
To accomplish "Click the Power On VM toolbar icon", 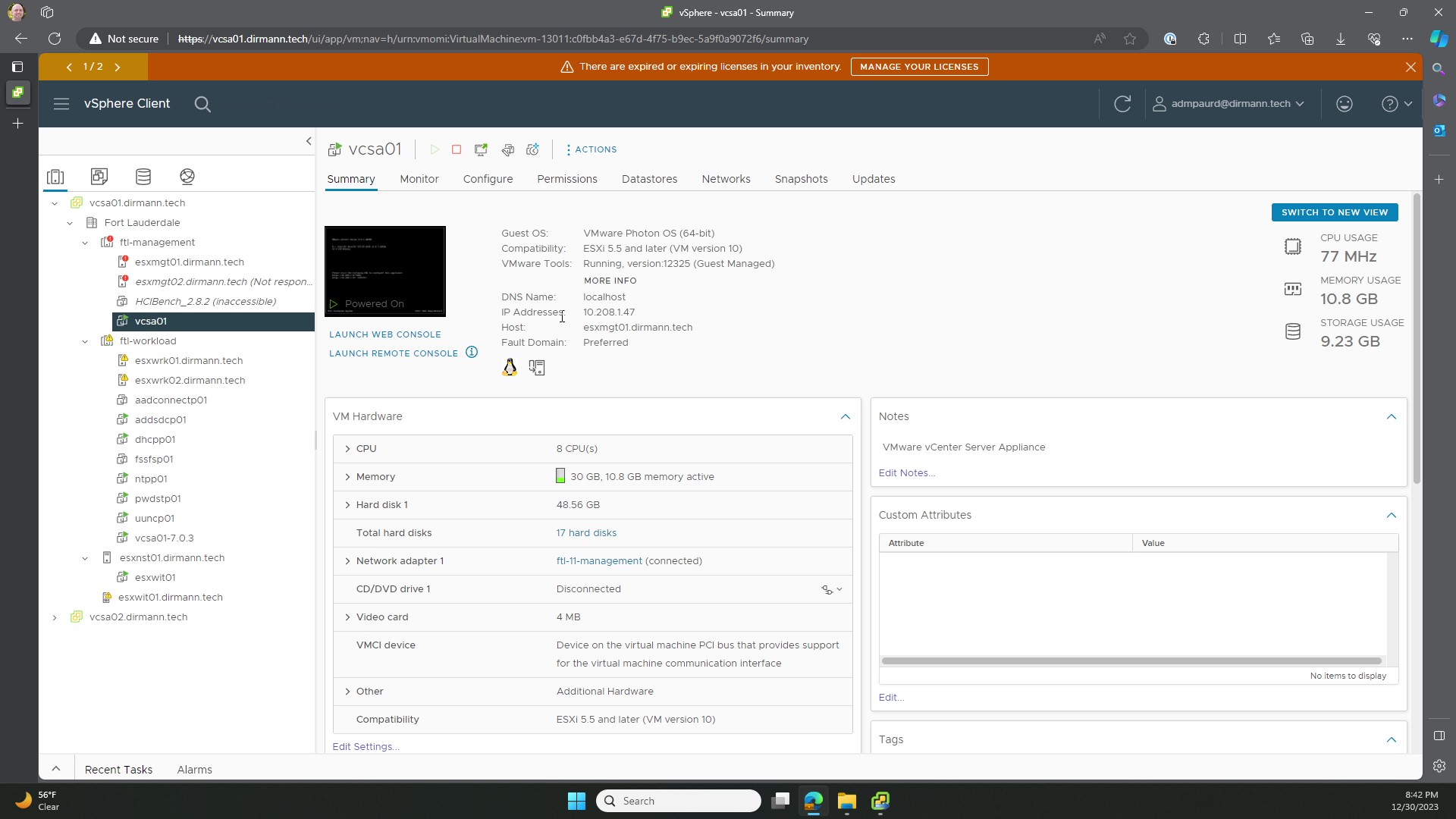I will click(435, 150).
